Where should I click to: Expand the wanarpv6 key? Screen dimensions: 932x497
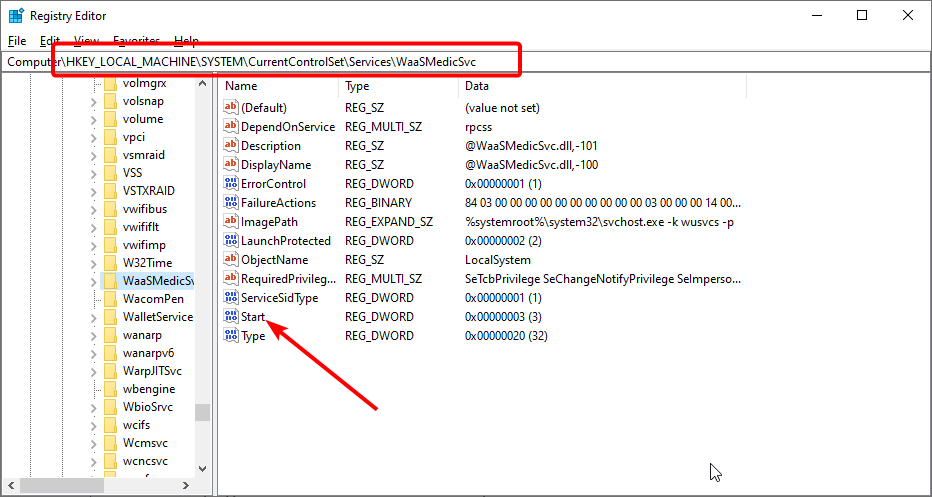pos(93,353)
